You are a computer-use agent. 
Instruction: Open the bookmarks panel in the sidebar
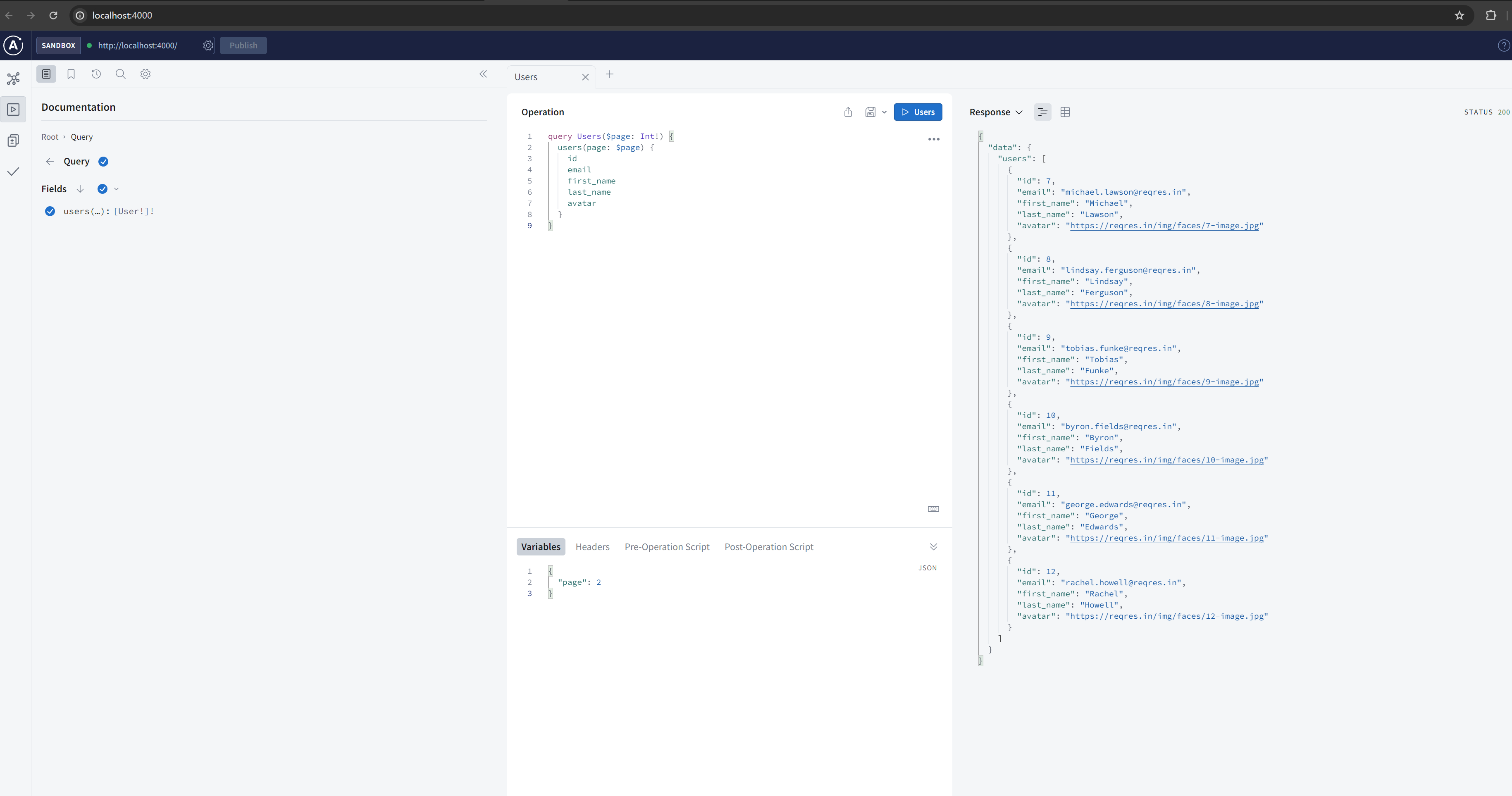tap(71, 74)
